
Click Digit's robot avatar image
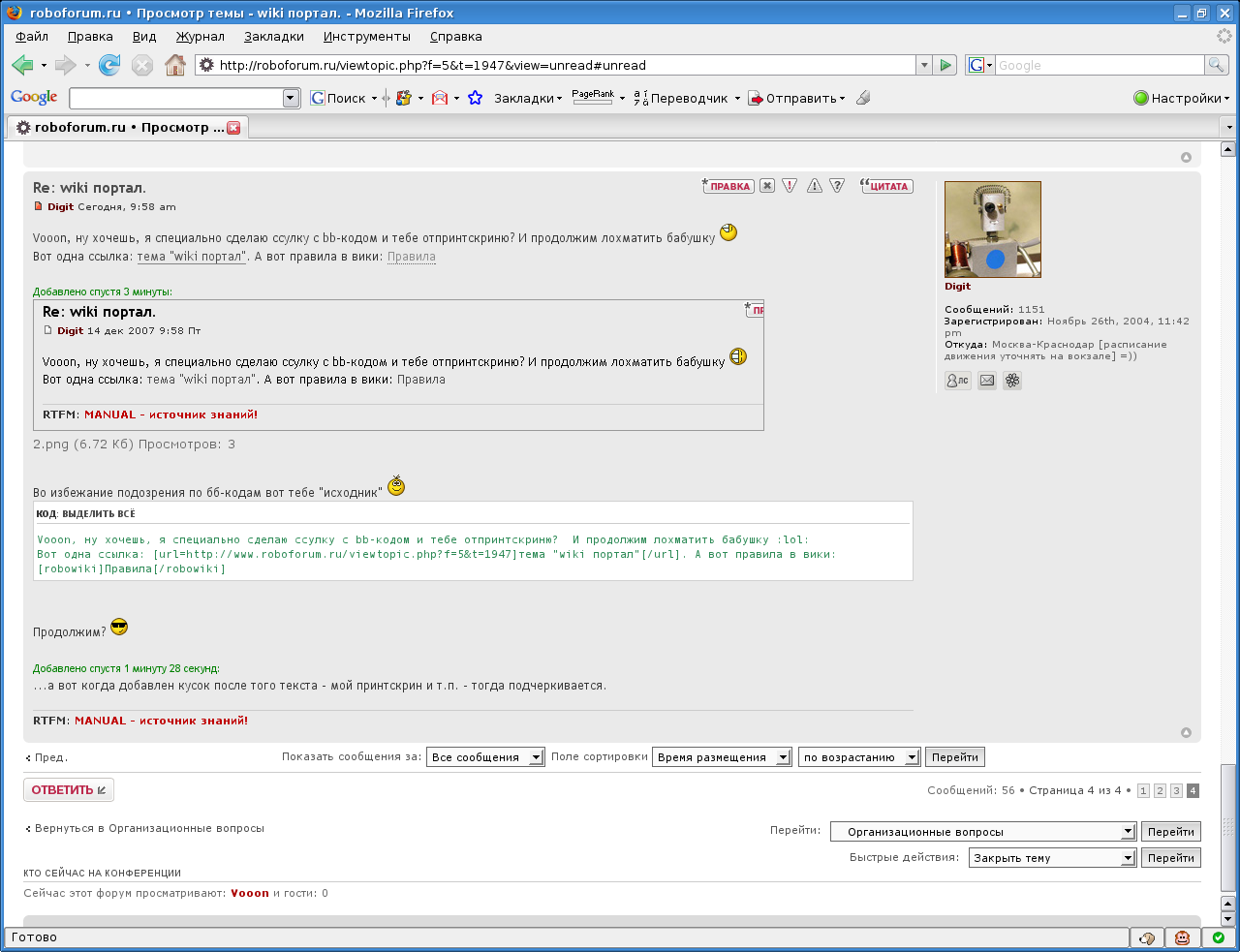point(992,230)
